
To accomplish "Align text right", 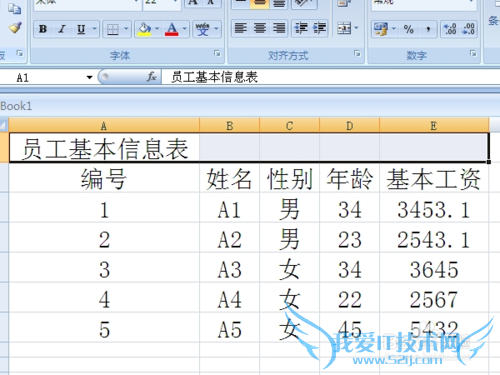I will (x=279, y=29).
